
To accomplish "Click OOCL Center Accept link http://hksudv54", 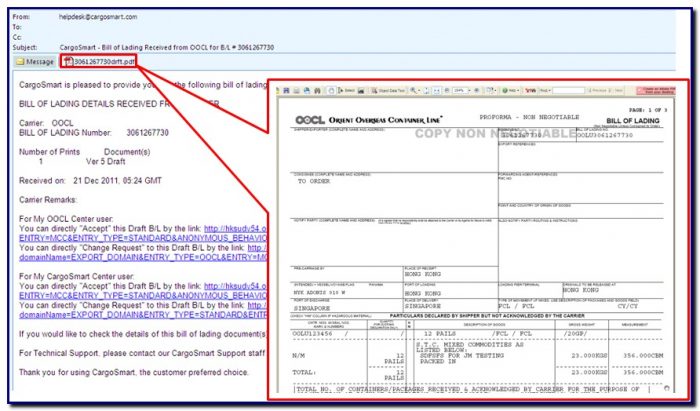I will point(235,228).
